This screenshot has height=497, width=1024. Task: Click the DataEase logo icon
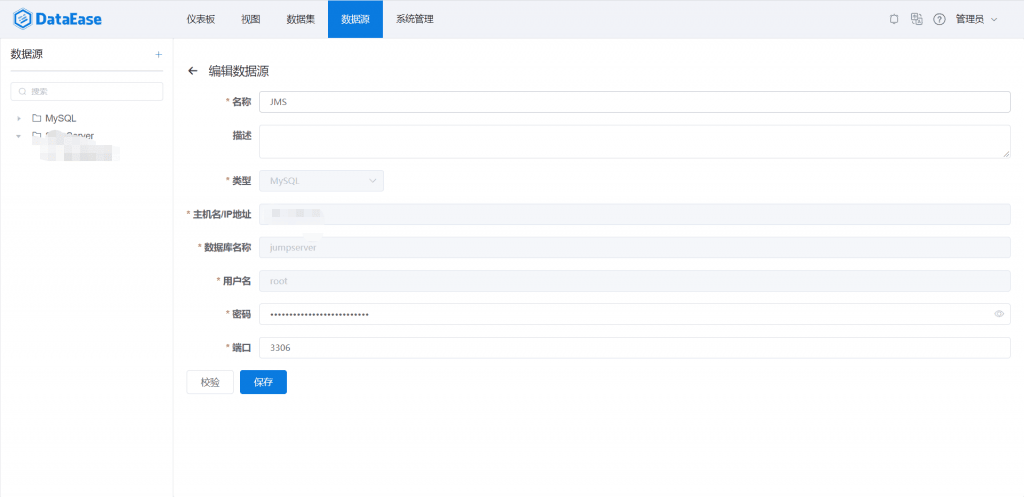[22, 19]
